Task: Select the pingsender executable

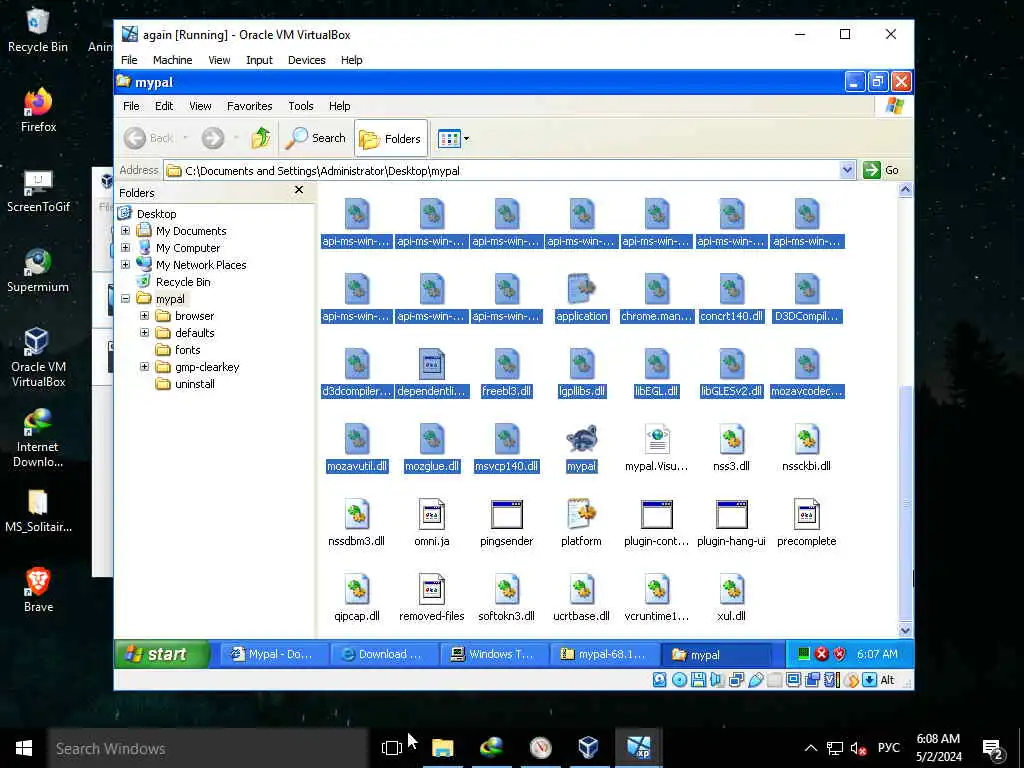Action: tap(506, 524)
